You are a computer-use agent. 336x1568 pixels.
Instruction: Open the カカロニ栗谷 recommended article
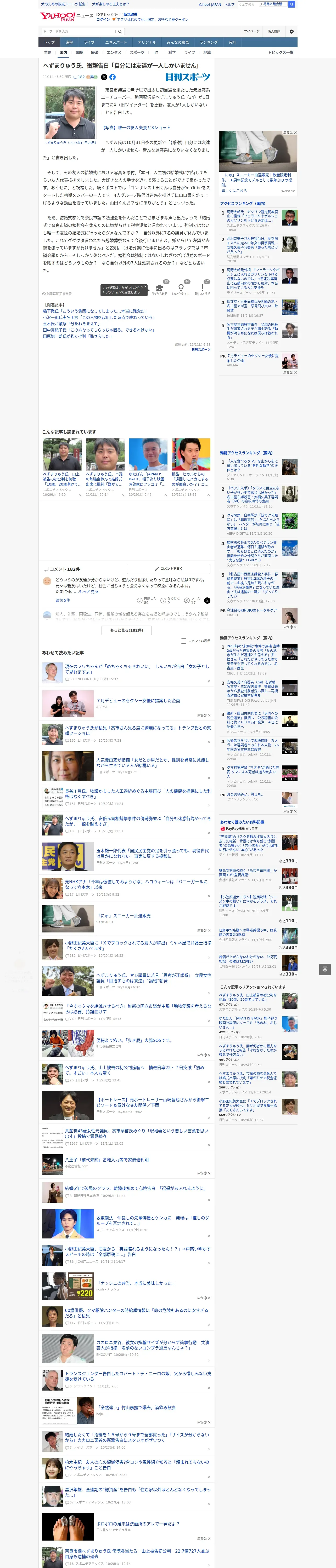click(153, 1345)
